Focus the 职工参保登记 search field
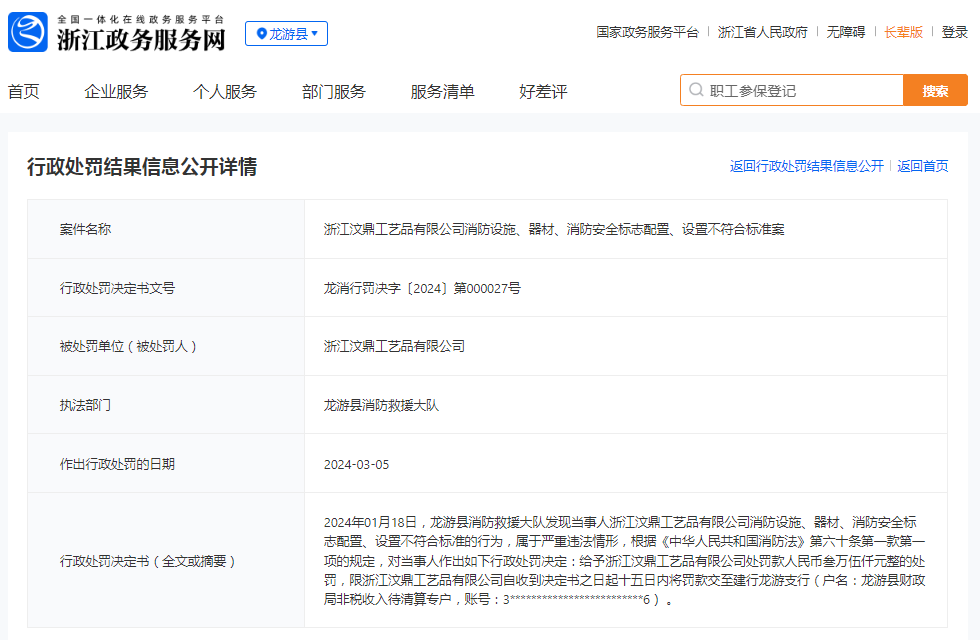 pos(792,91)
